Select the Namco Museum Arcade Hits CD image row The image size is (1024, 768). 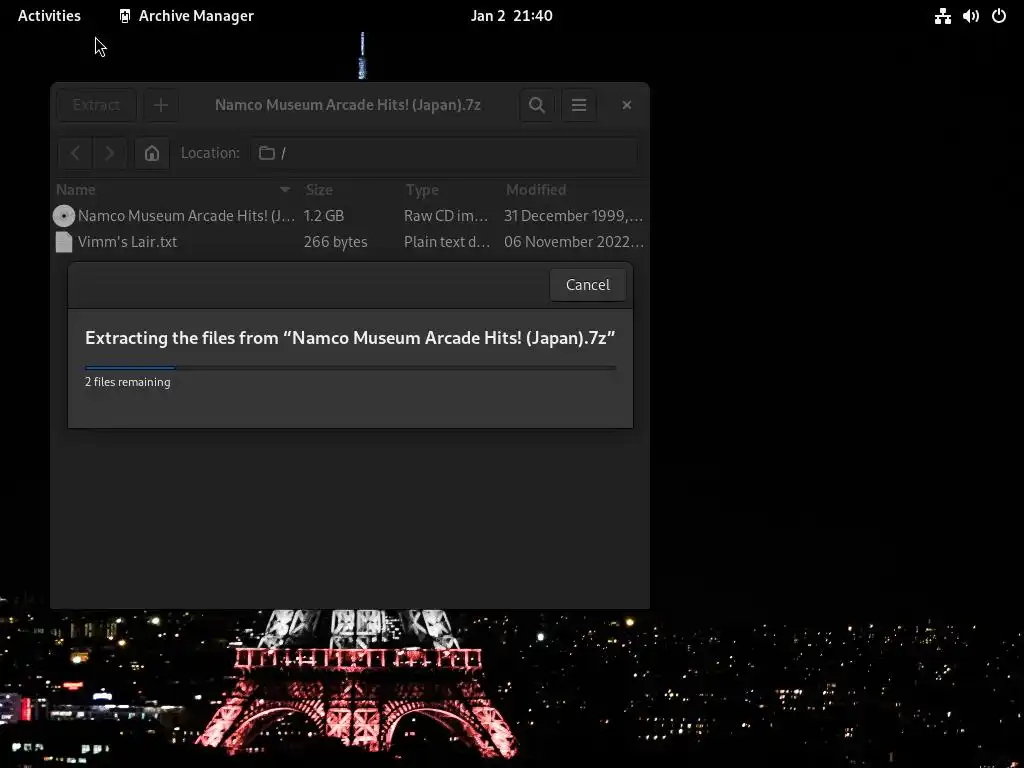(349, 216)
